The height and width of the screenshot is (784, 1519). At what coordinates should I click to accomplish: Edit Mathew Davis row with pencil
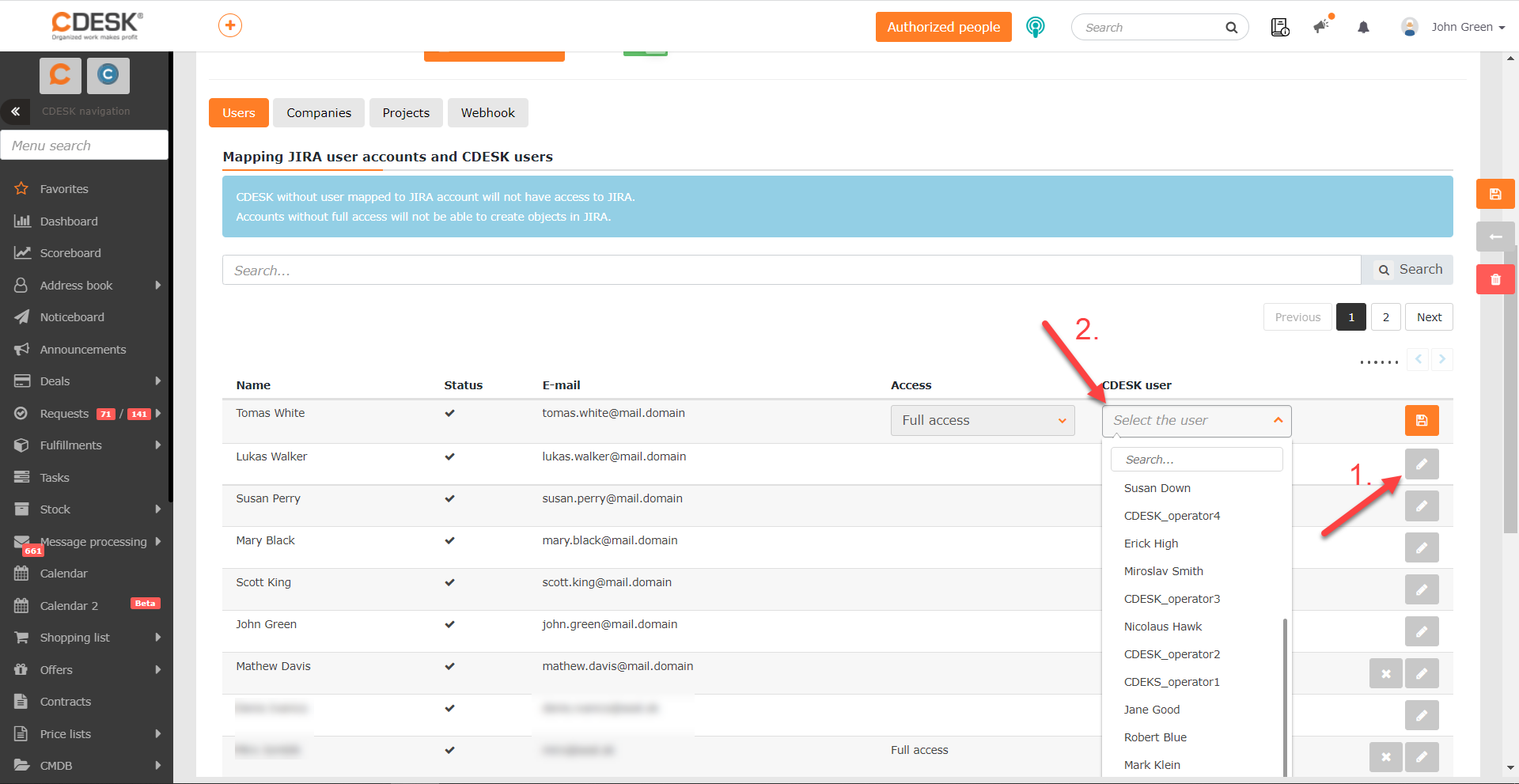(x=1422, y=673)
